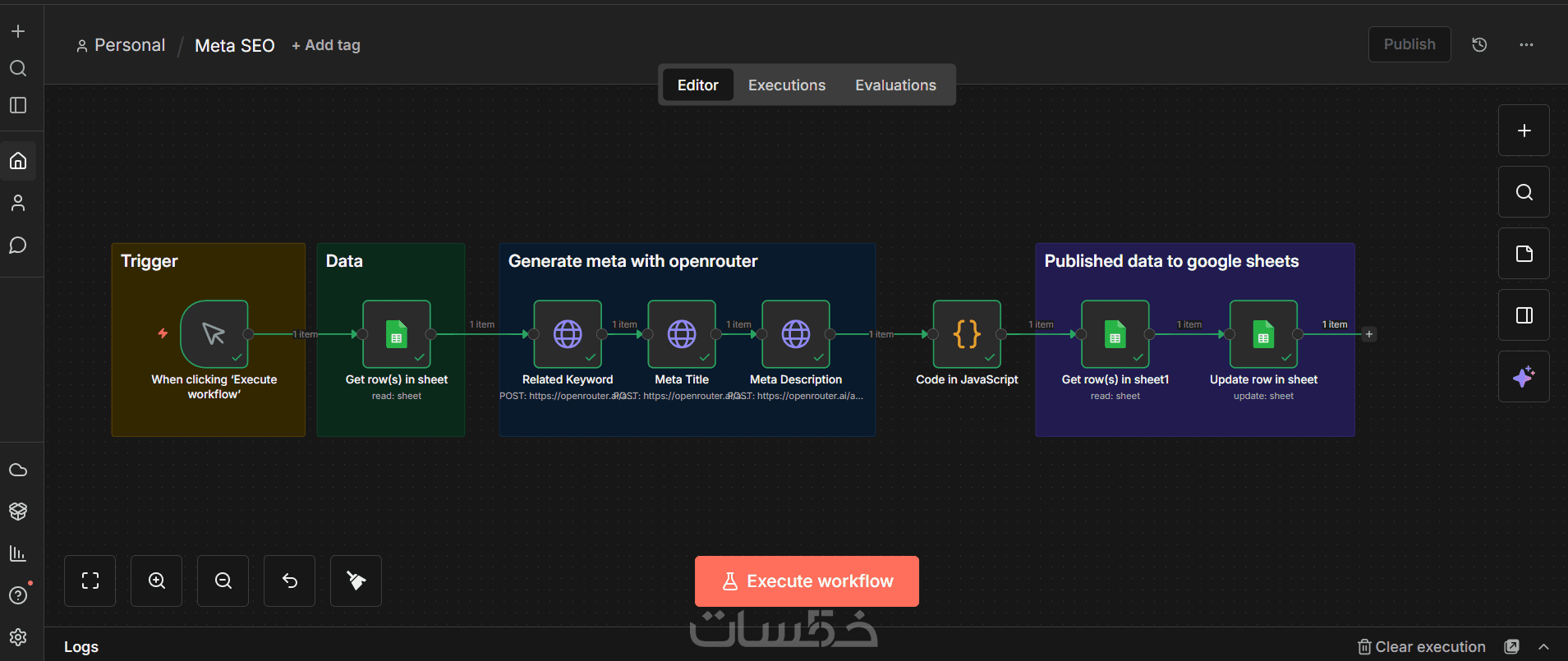Select the Update row in sheet node
Viewport: 1568px width, 661px height.
1263,334
